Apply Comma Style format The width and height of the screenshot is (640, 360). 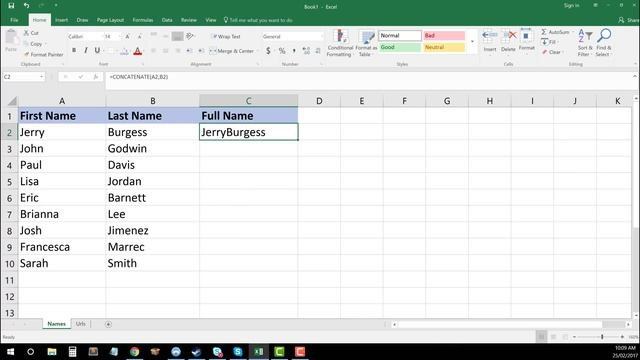294,51
